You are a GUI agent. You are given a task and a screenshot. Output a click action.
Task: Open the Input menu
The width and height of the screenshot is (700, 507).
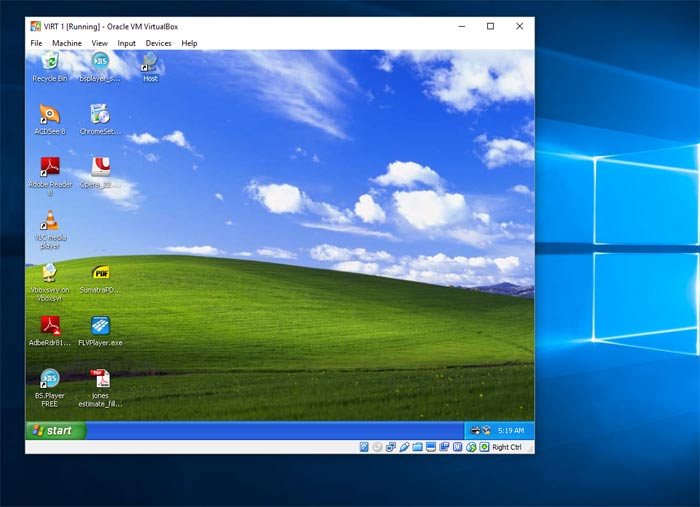pyautogui.click(x=127, y=43)
